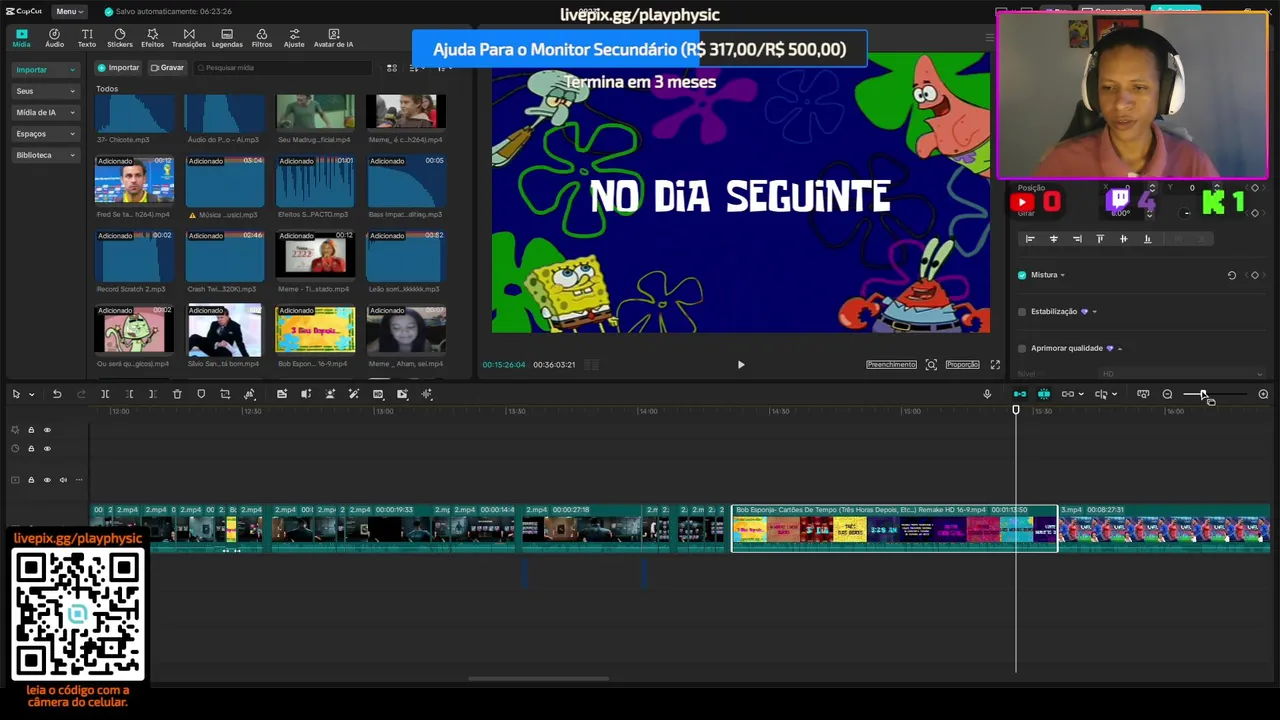Undo the last timeline action
This screenshot has height=720, width=1280.
pos(57,394)
